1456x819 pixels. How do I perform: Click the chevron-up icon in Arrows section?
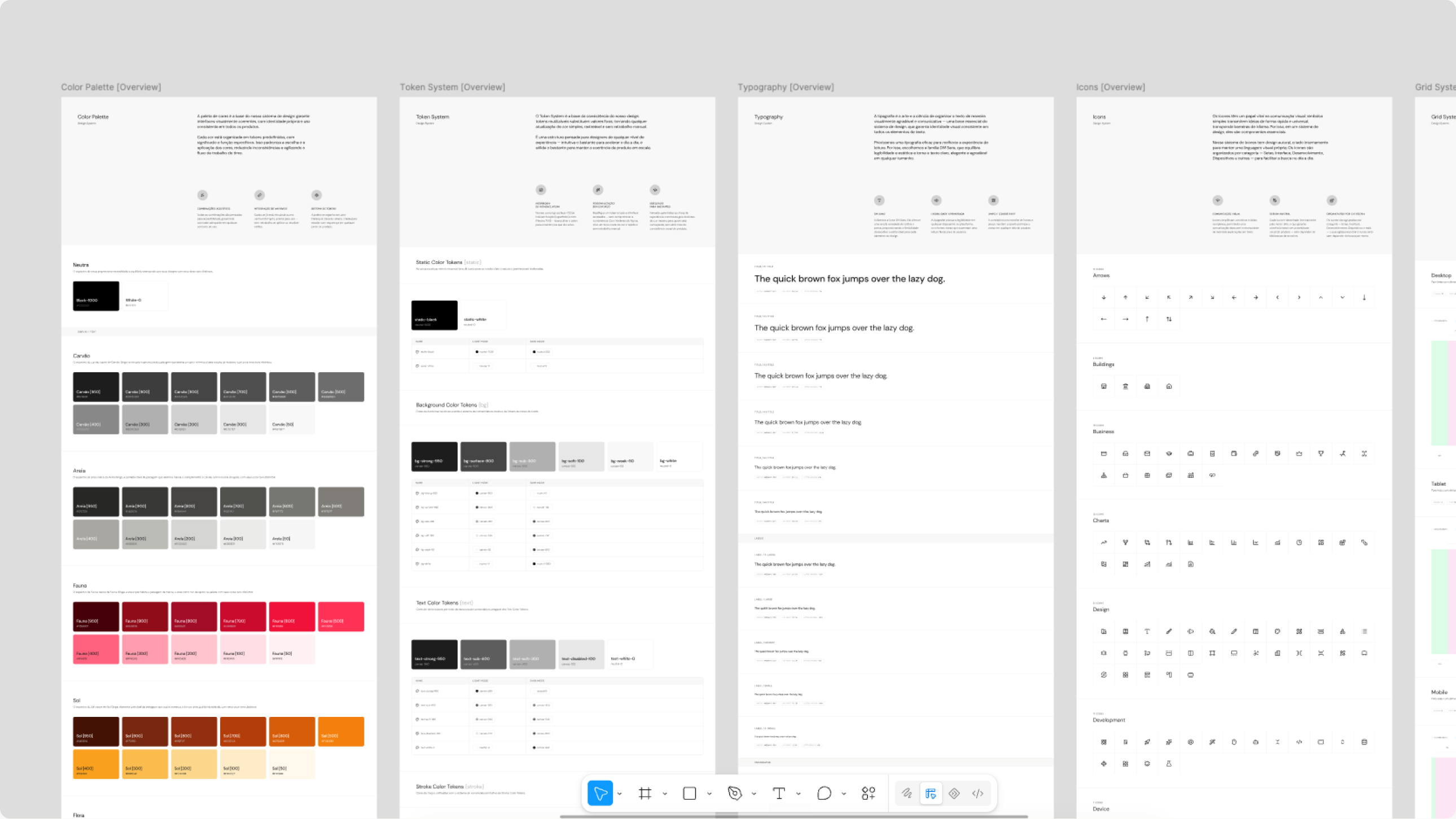1321,297
